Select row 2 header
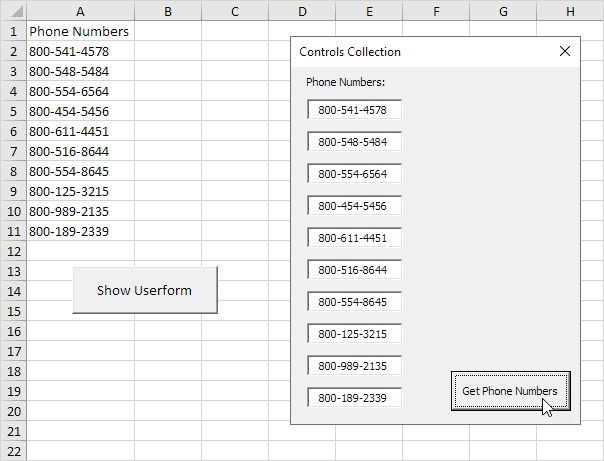 pyautogui.click(x=13, y=51)
